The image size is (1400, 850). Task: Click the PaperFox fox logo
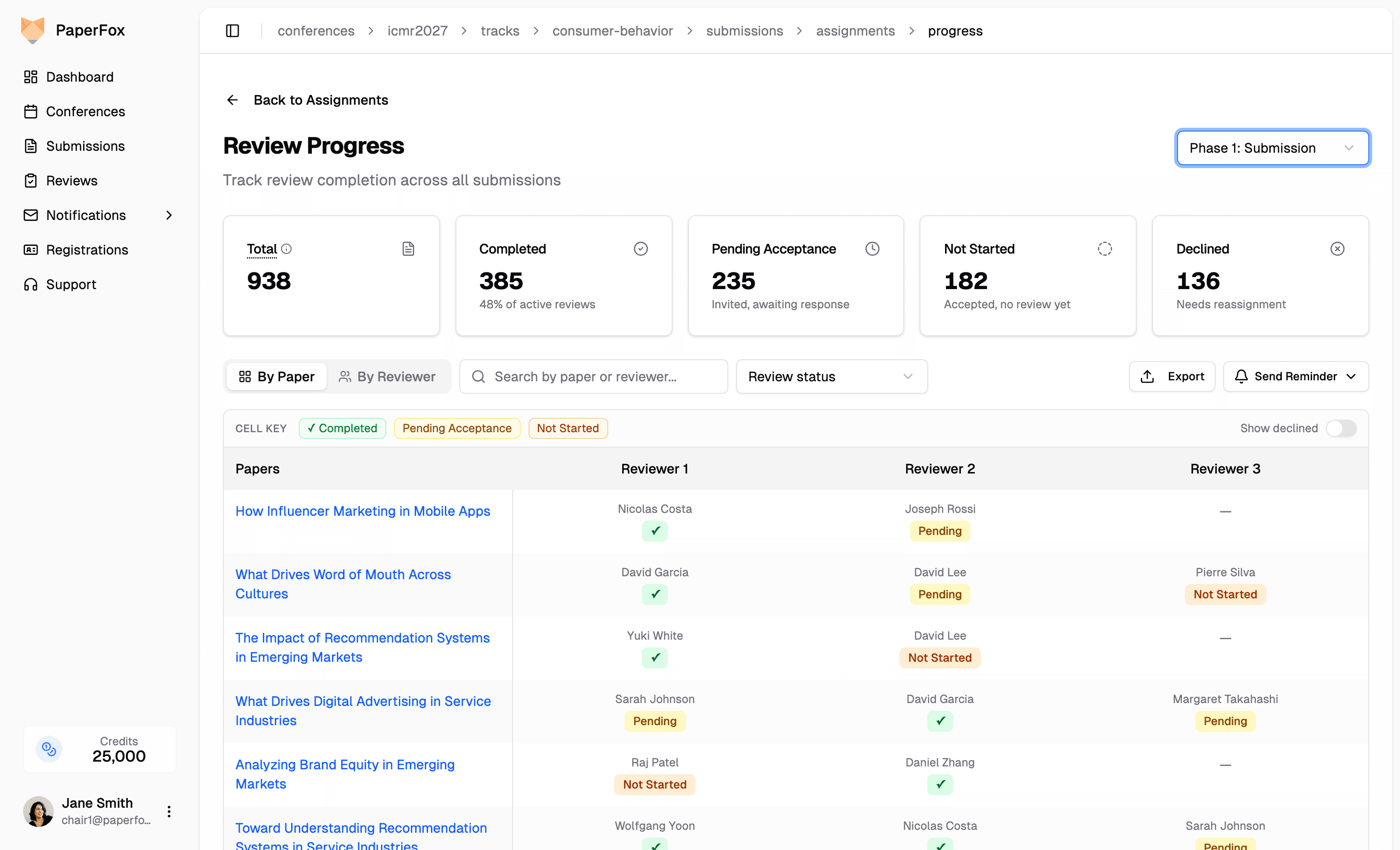tap(32, 30)
